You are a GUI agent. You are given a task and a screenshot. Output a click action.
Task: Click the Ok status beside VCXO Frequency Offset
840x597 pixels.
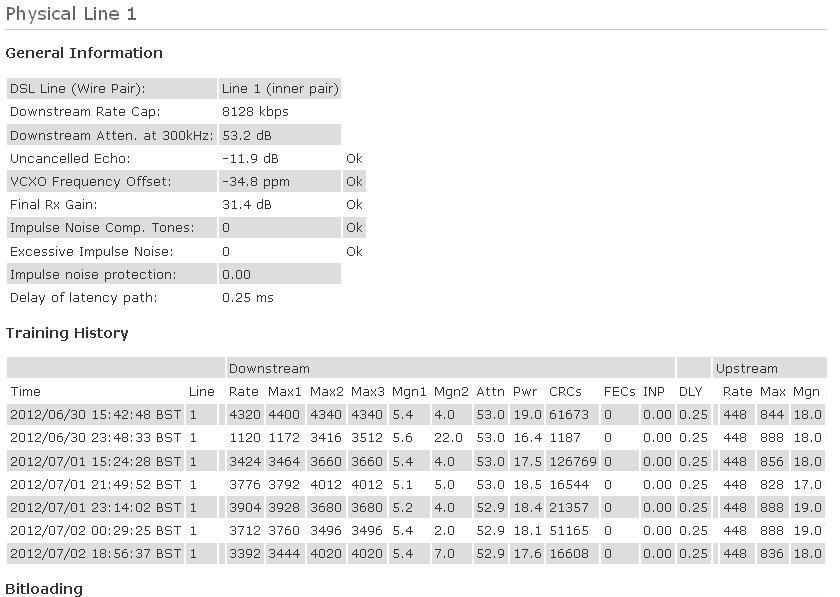(x=354, y=181)
